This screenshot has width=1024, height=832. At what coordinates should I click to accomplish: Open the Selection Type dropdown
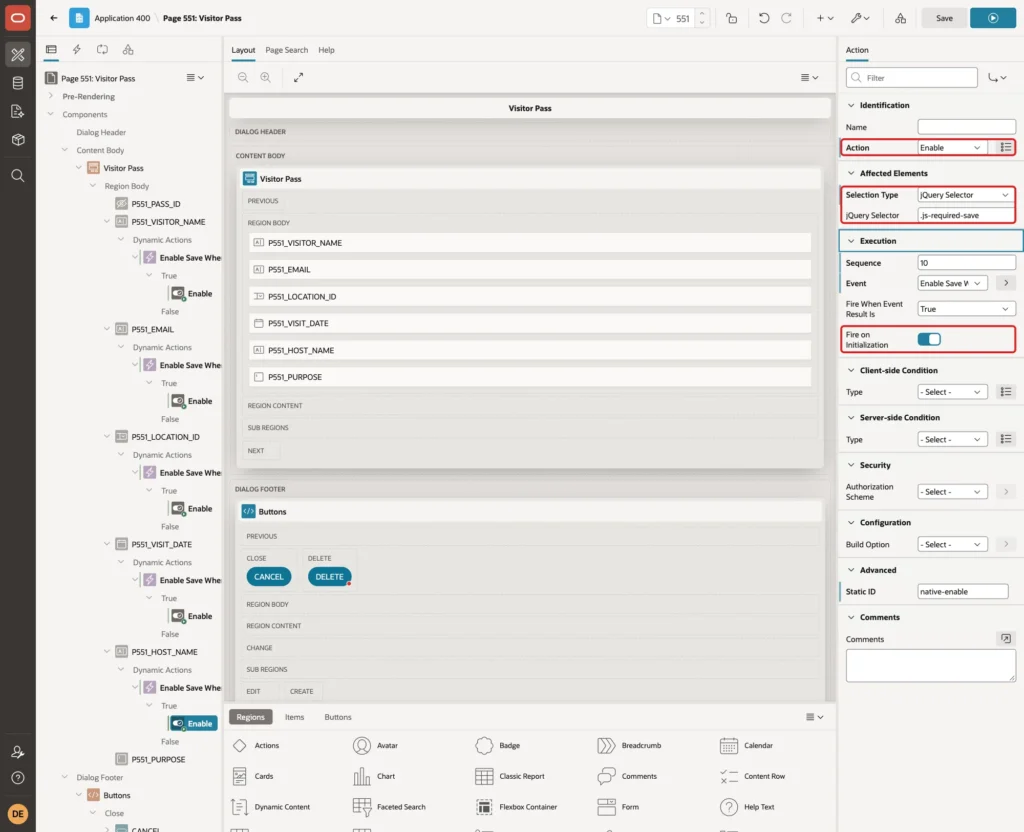pos(966,195)
